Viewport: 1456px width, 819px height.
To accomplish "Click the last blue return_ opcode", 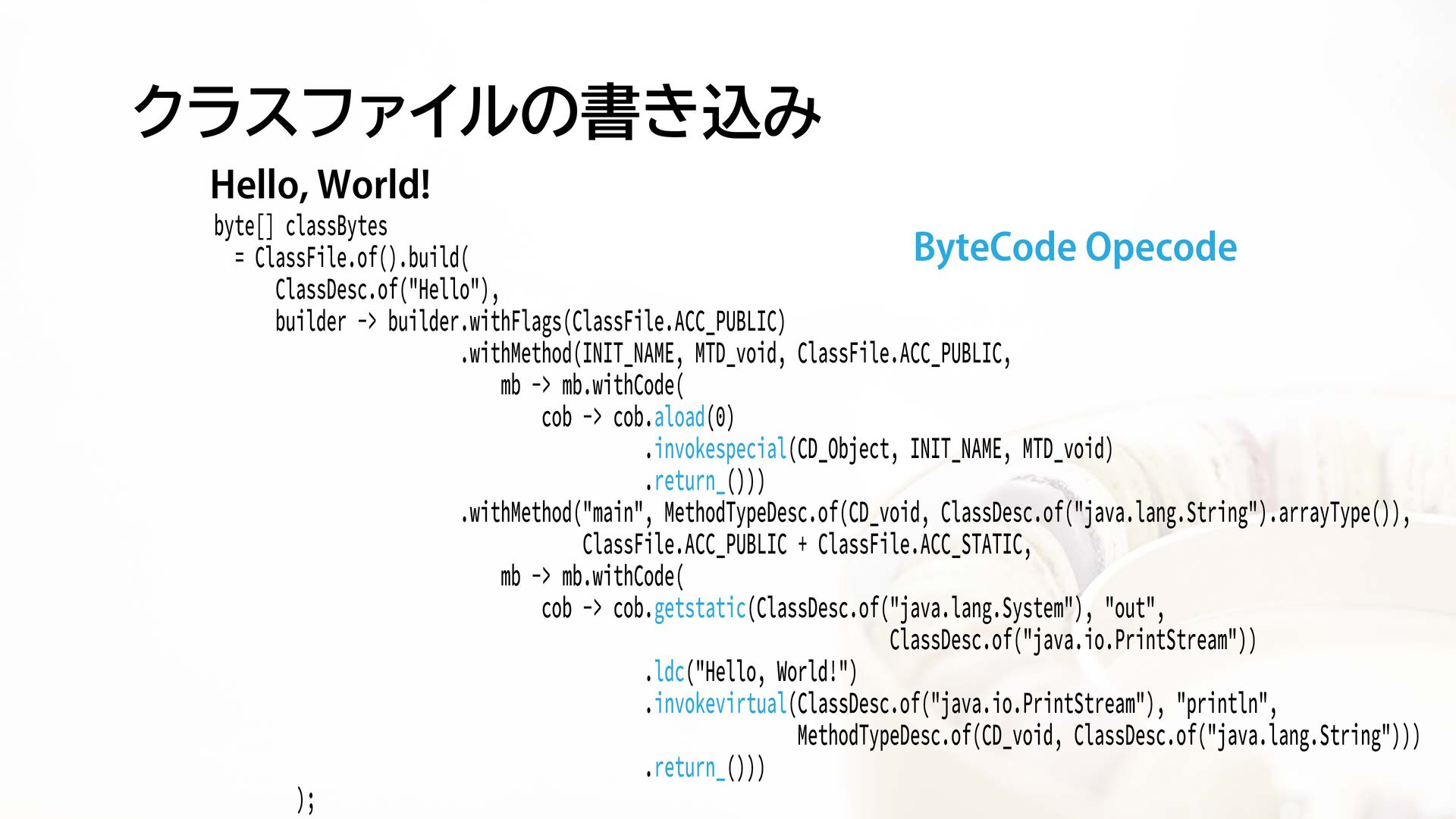I will (x=689, y=767).
